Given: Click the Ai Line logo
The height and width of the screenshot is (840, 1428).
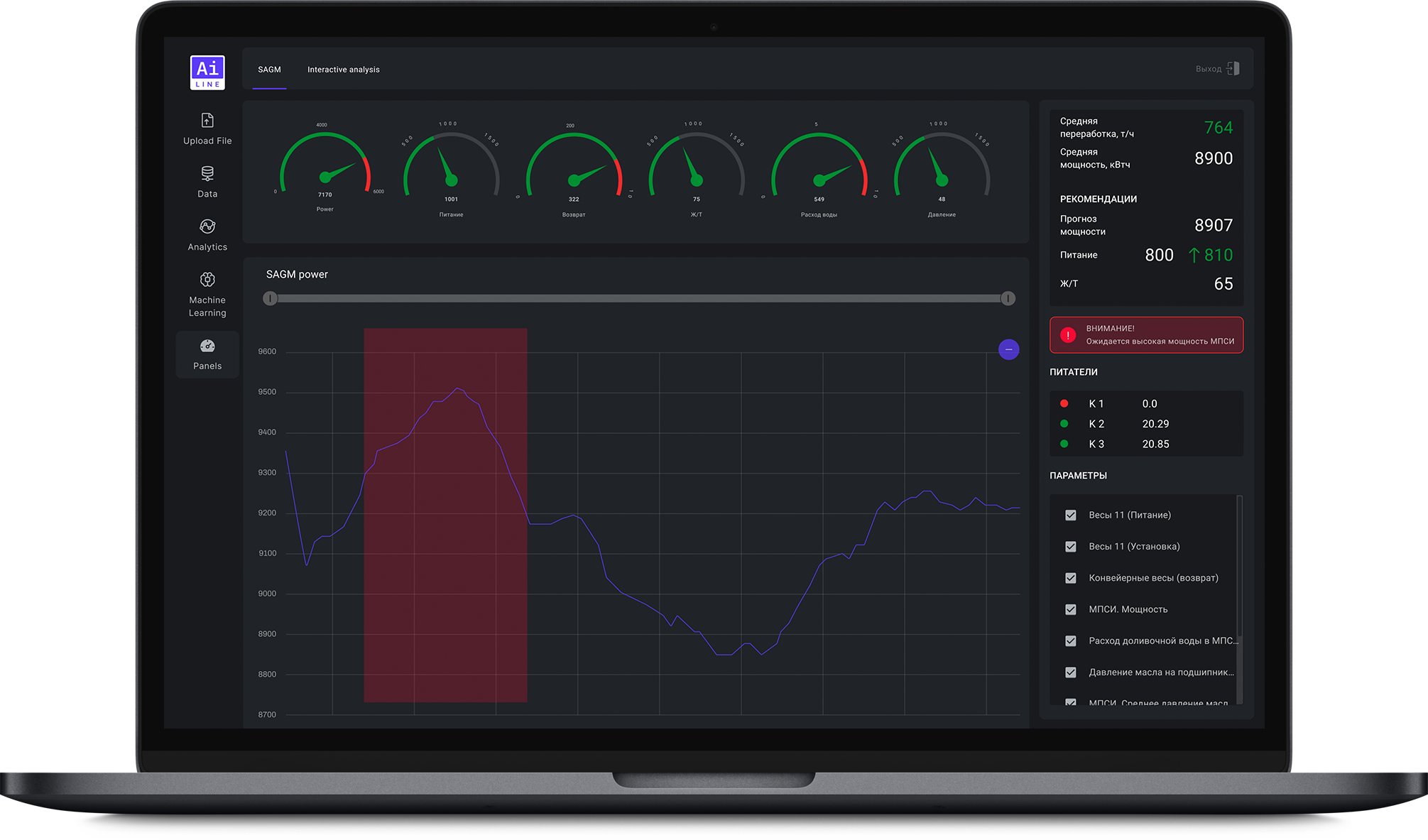Looking at the screenshot, I should pos(207,72).
